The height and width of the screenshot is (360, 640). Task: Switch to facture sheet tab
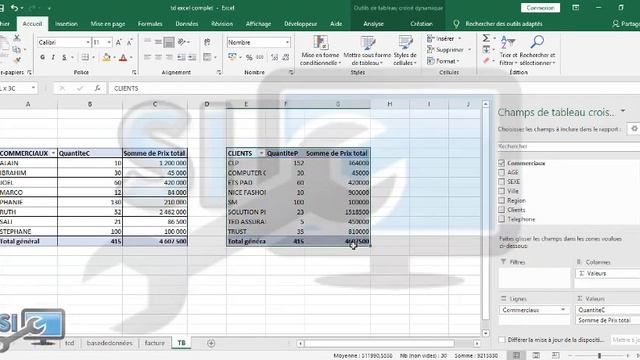point(155,343)
